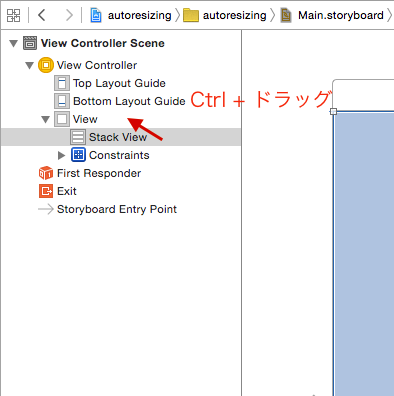Screen dimensions: 394x396
Task: Select the Stack View row
Action: point(121,137)
